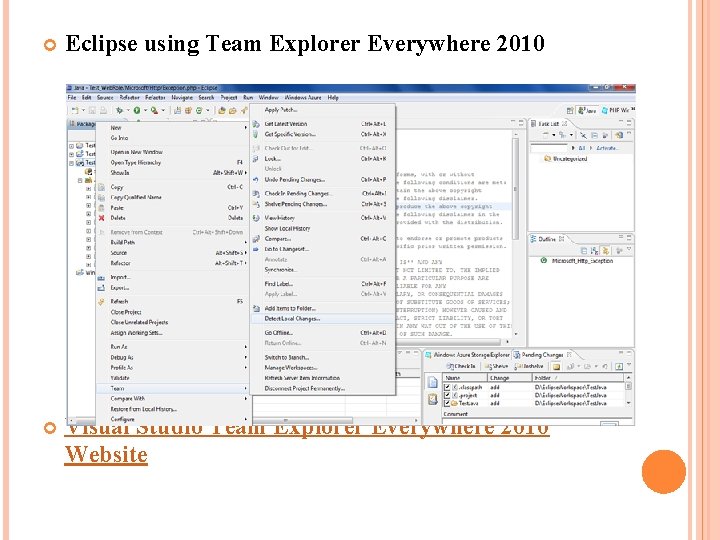Click the green Run icon in toolbar
The image size is (720, 540).
pyautogui.click(x=137, y=110)
